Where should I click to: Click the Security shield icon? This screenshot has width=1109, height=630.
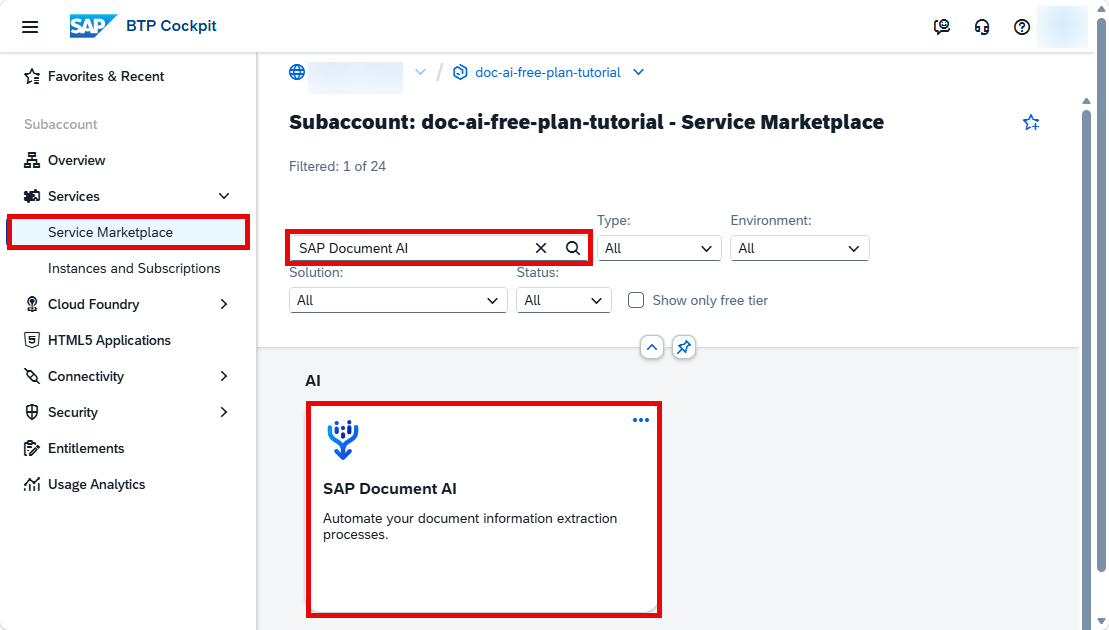click(32, 412)
